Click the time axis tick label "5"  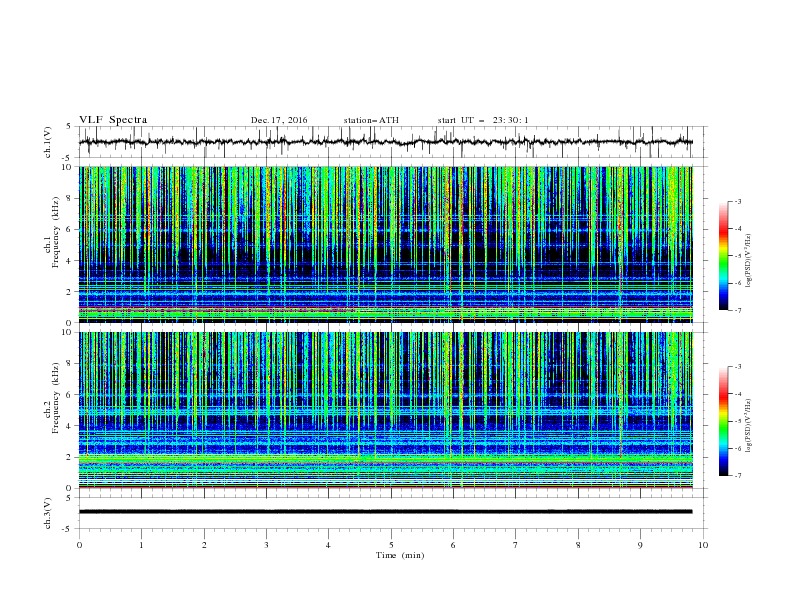pos(391,545)
